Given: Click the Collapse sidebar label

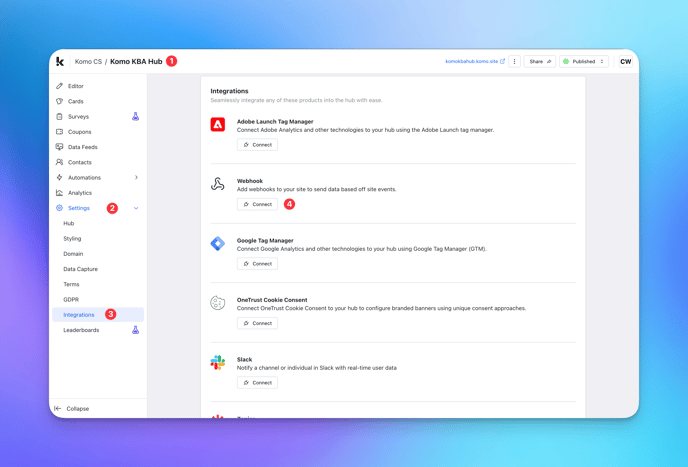Looking at the screenshot, I should click(x=78, y=409).
